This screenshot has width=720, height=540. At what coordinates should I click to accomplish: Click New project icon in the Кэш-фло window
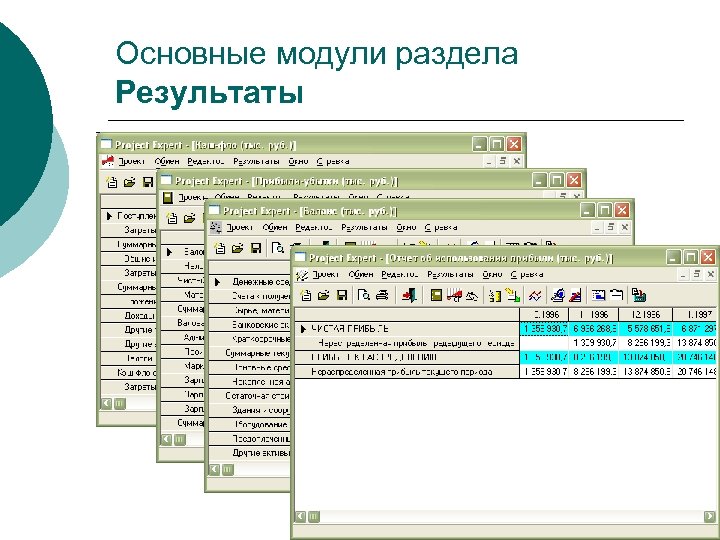(112, 182)
